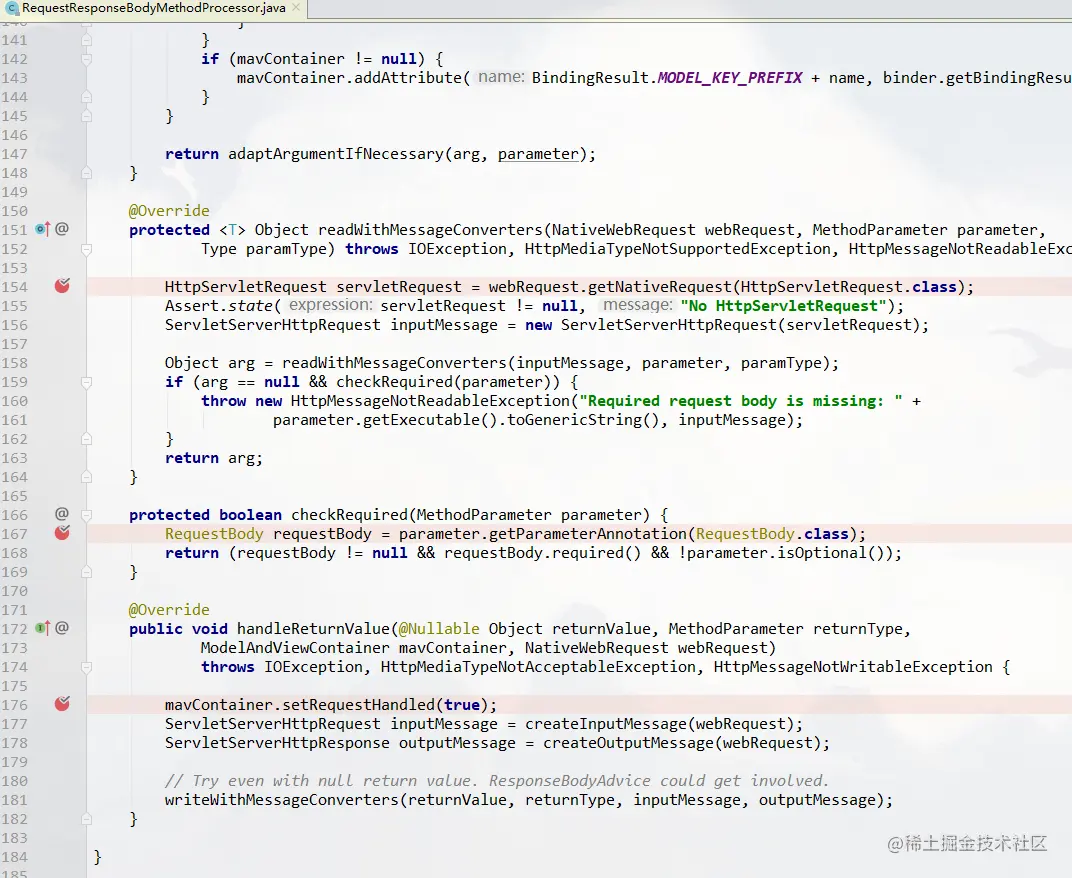Click the @ annotation gutter icon on line 172
Viewport: 1072px width, 878px height.
(62, 628)
